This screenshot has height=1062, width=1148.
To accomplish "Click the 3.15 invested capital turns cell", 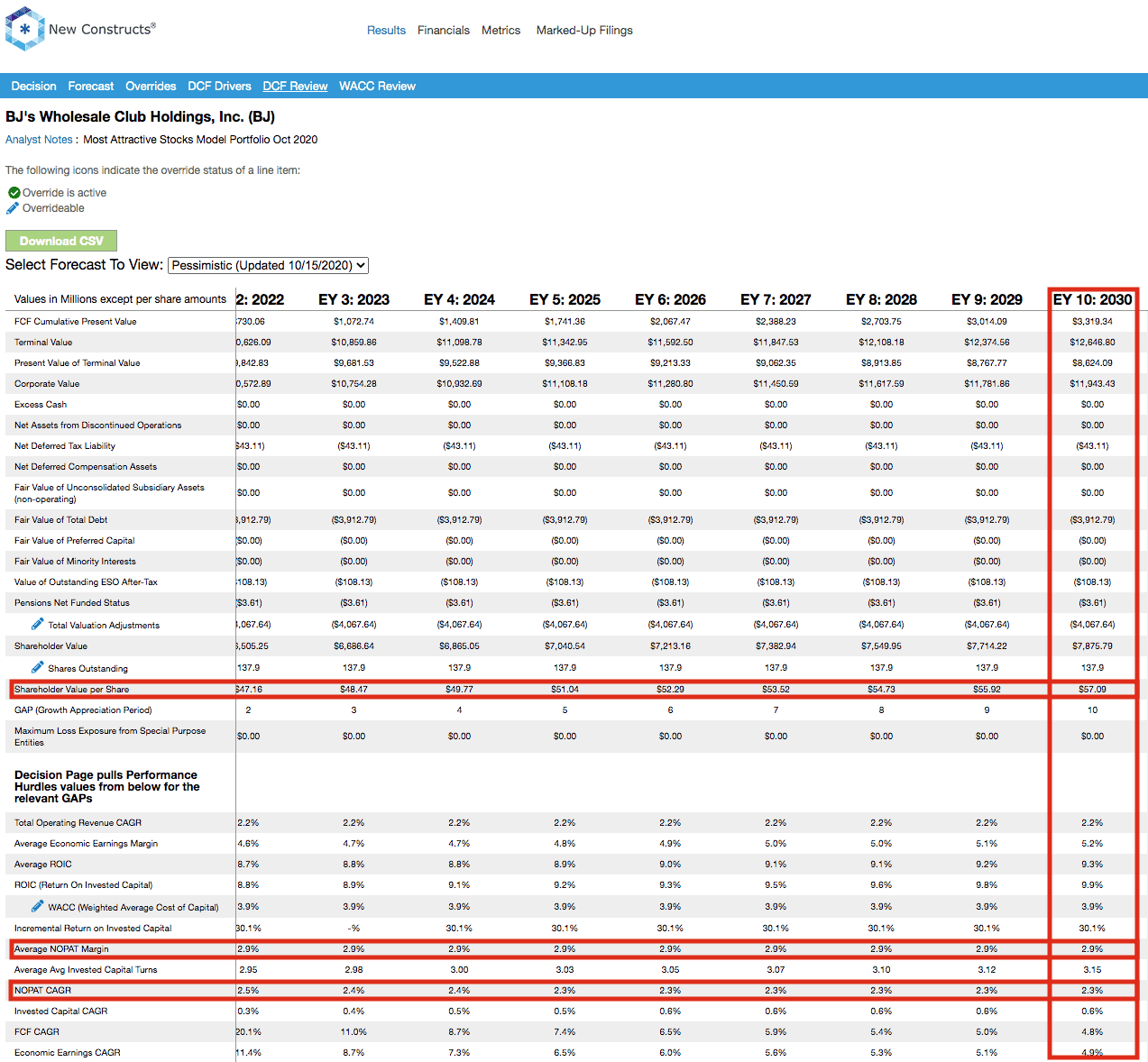I will tap(1092, 969).
